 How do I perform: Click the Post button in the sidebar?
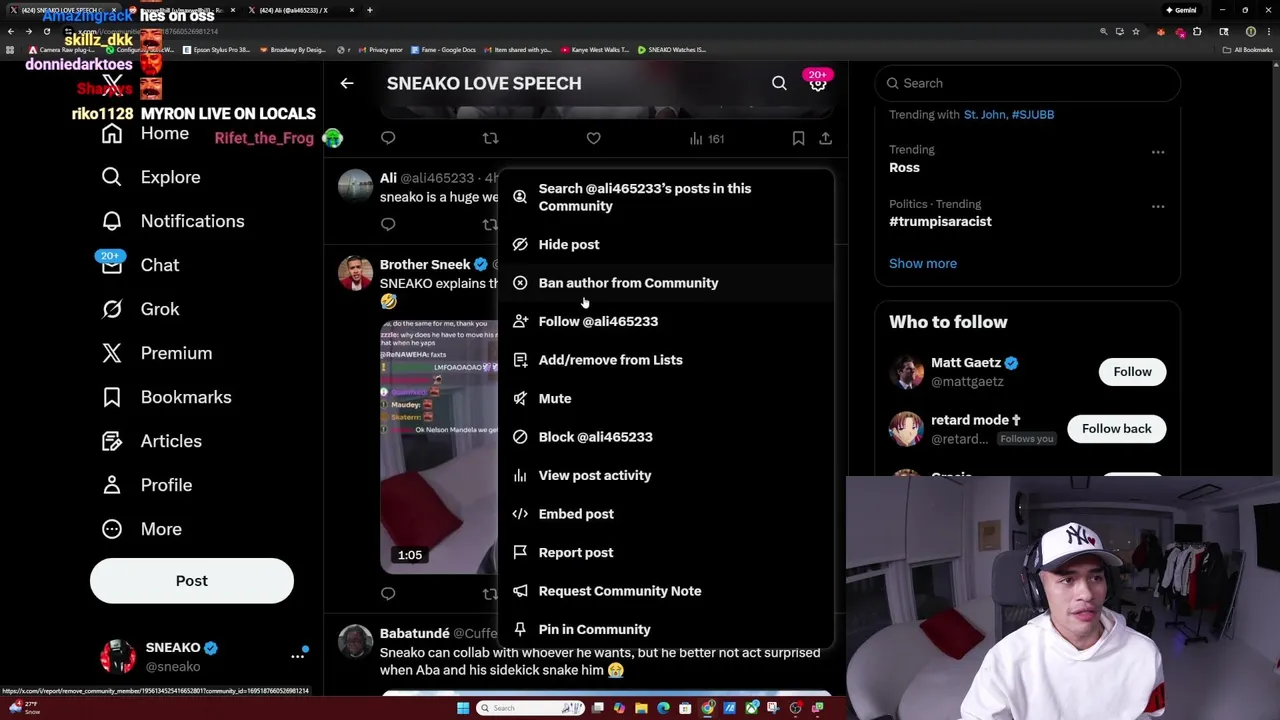pos(192,581)
